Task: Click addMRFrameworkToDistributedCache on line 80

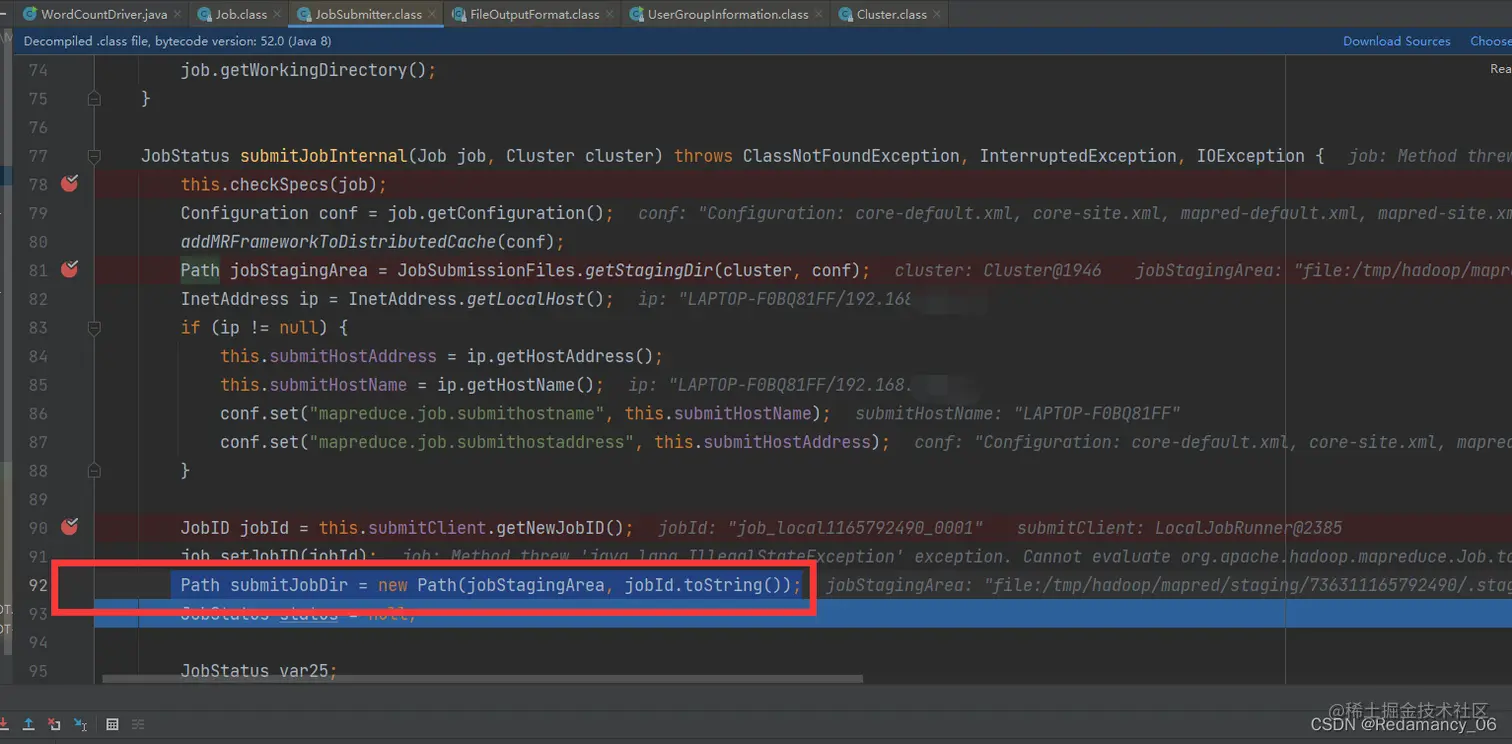Action: point(338,242)
